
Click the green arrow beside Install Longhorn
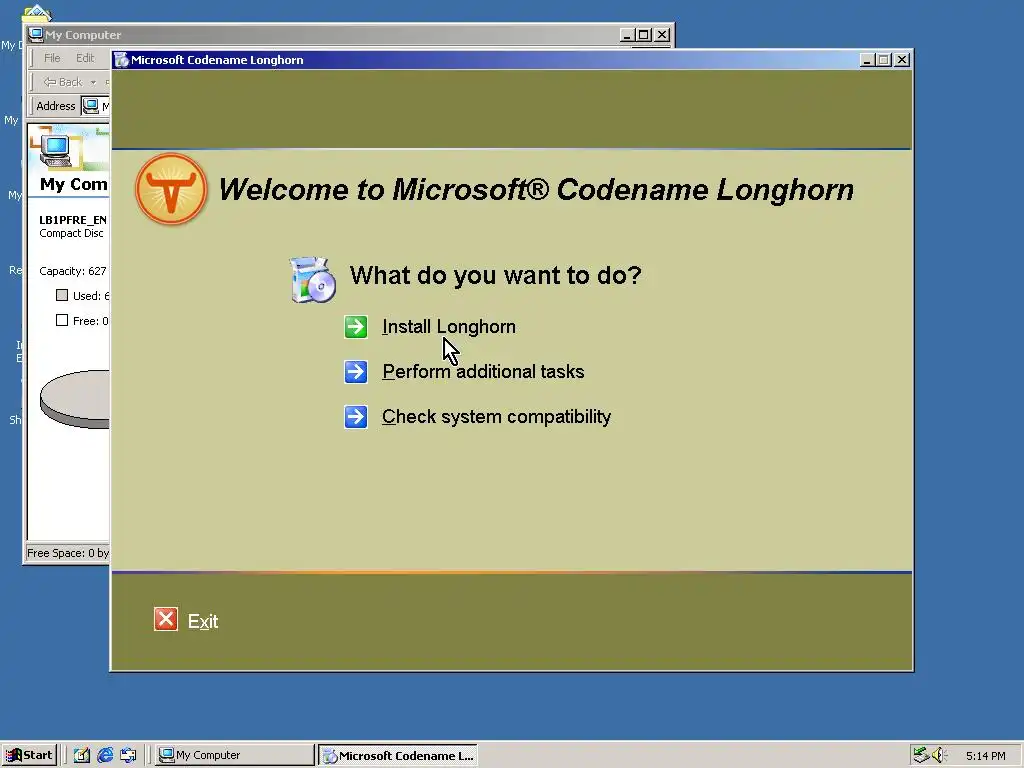click(356, 327)
